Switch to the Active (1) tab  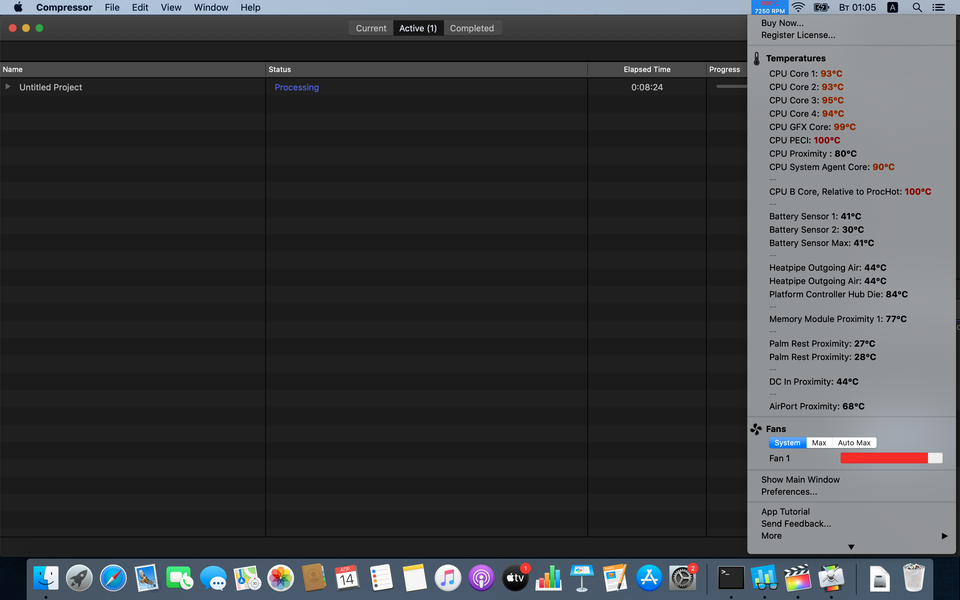click(x=418, y=28)
